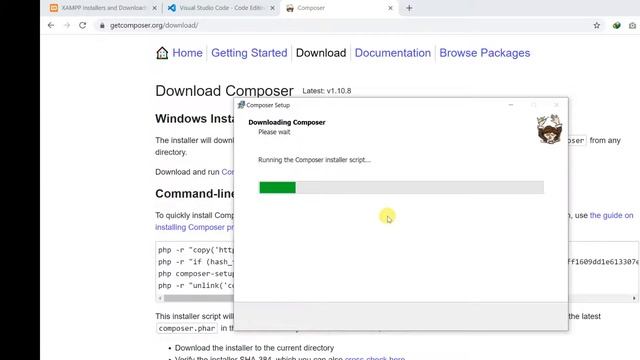Click 'Download the installer to the current directory' bullet
The height and width of the screenshot is (360, 640).
pos(254,348)
